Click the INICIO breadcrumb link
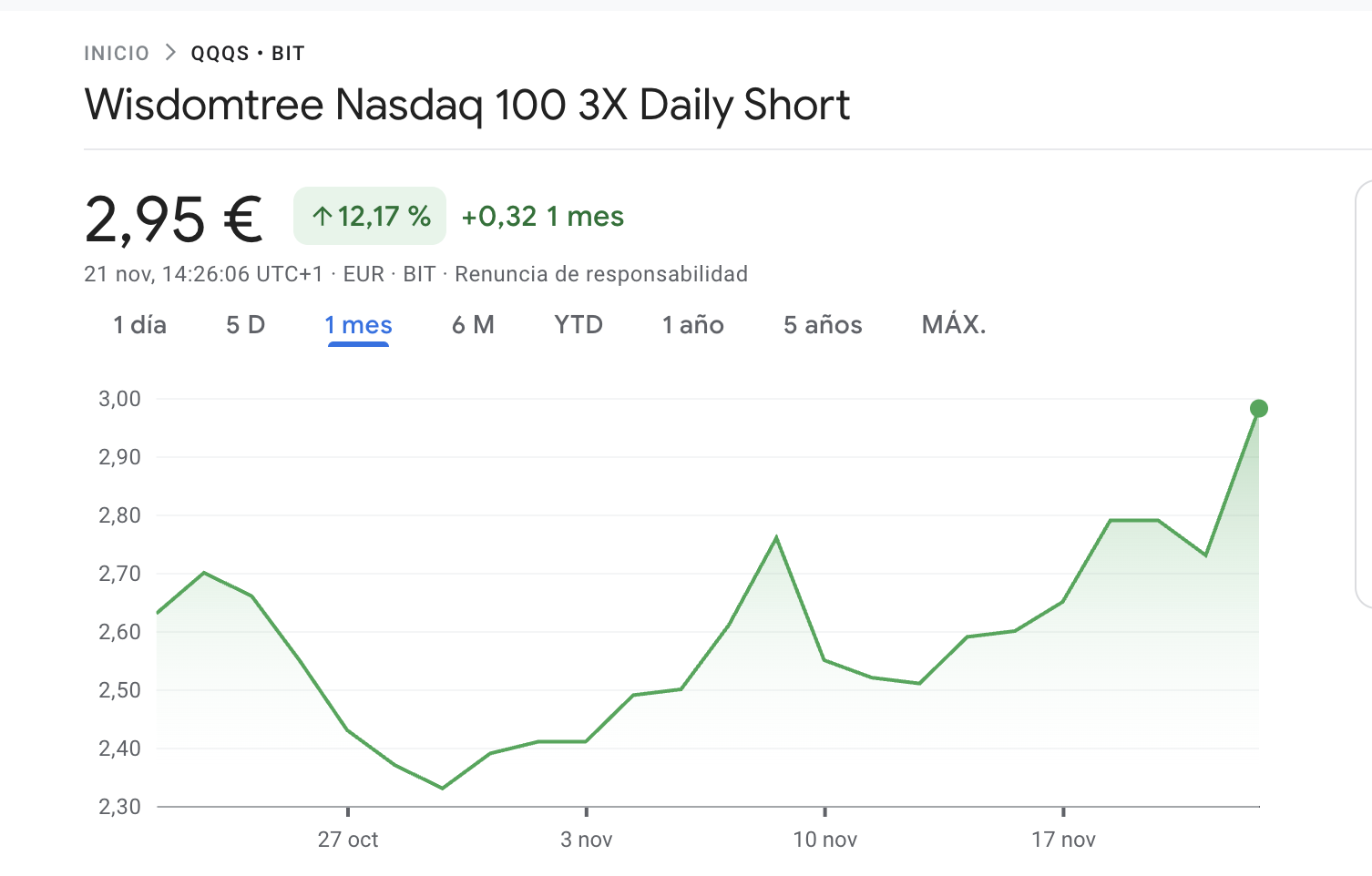The image size is (1372, 876). [x=117, y=54]
